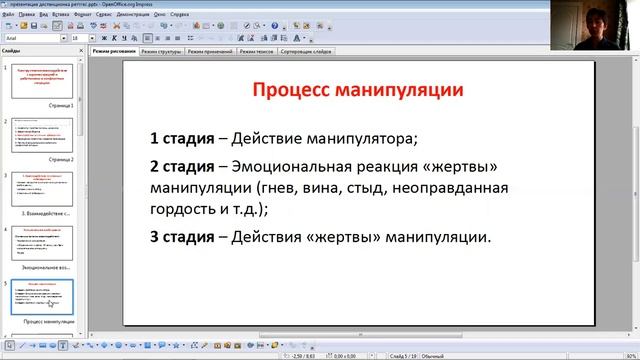Open the Fontwork Gallery icon
This screenshot has width=640, height=360.
coord(217,345)
